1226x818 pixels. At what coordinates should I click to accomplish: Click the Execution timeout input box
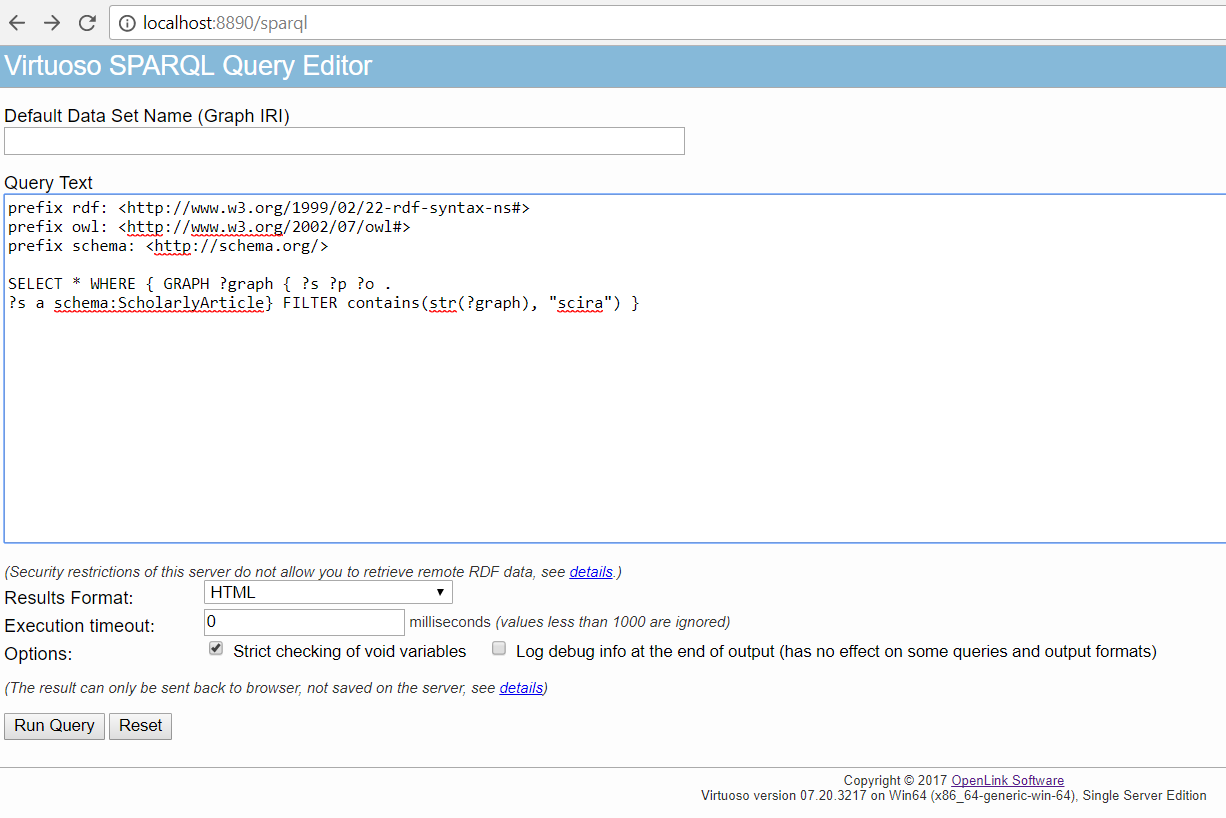click(x=304, y=622)
